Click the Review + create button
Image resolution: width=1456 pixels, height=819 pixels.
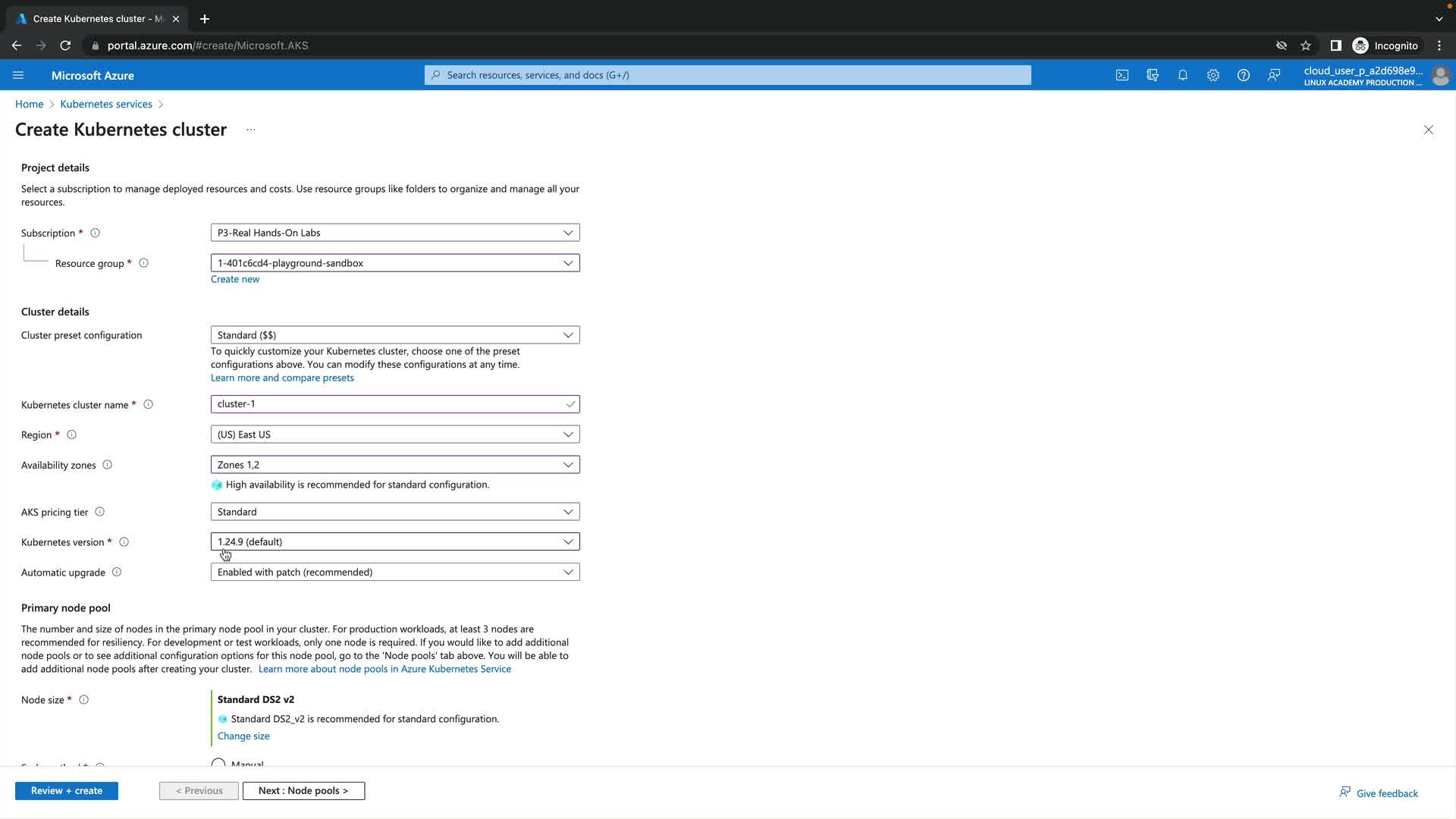tap(67, 791)
